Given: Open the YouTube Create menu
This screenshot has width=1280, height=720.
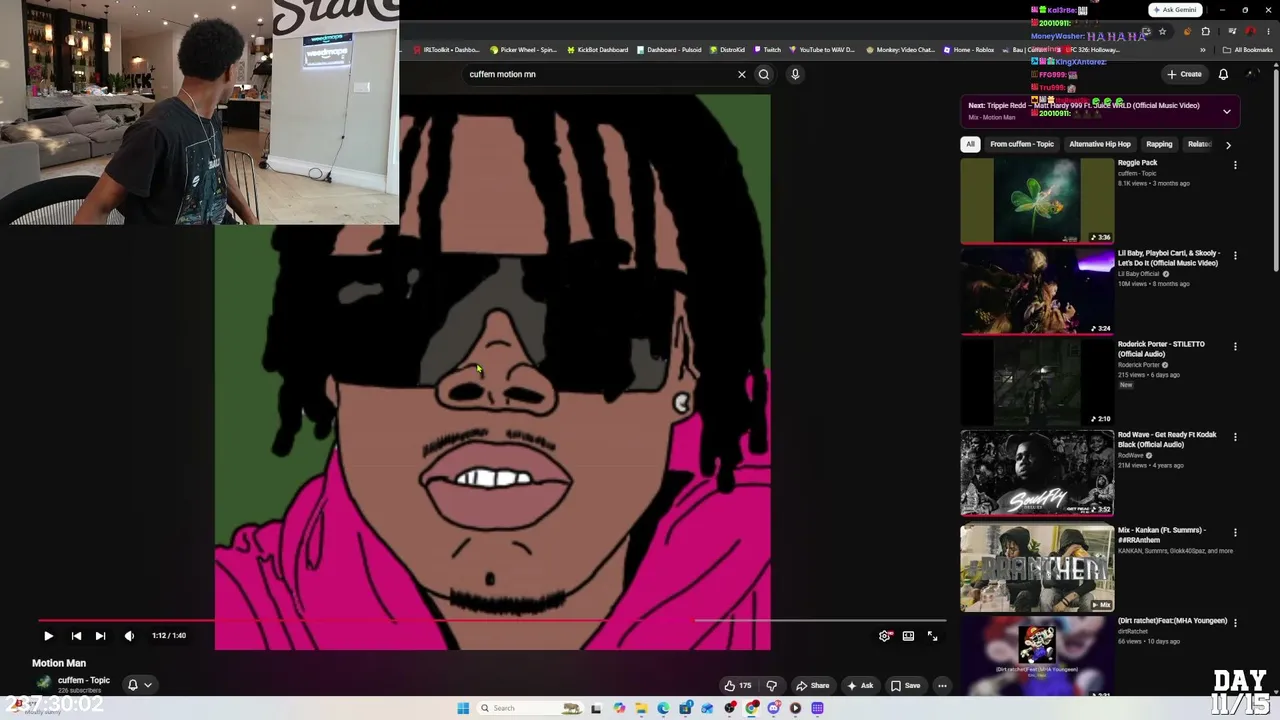Looking at the screenshot, I should [x=1184, y=74].
